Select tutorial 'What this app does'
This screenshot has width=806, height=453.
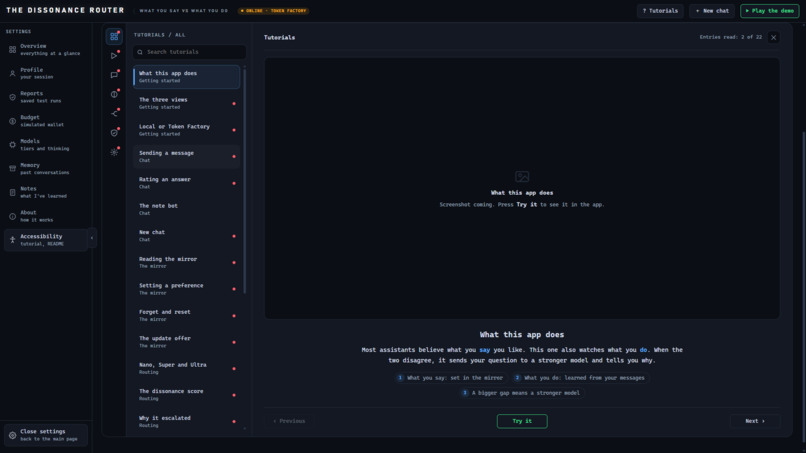[187, 77]
